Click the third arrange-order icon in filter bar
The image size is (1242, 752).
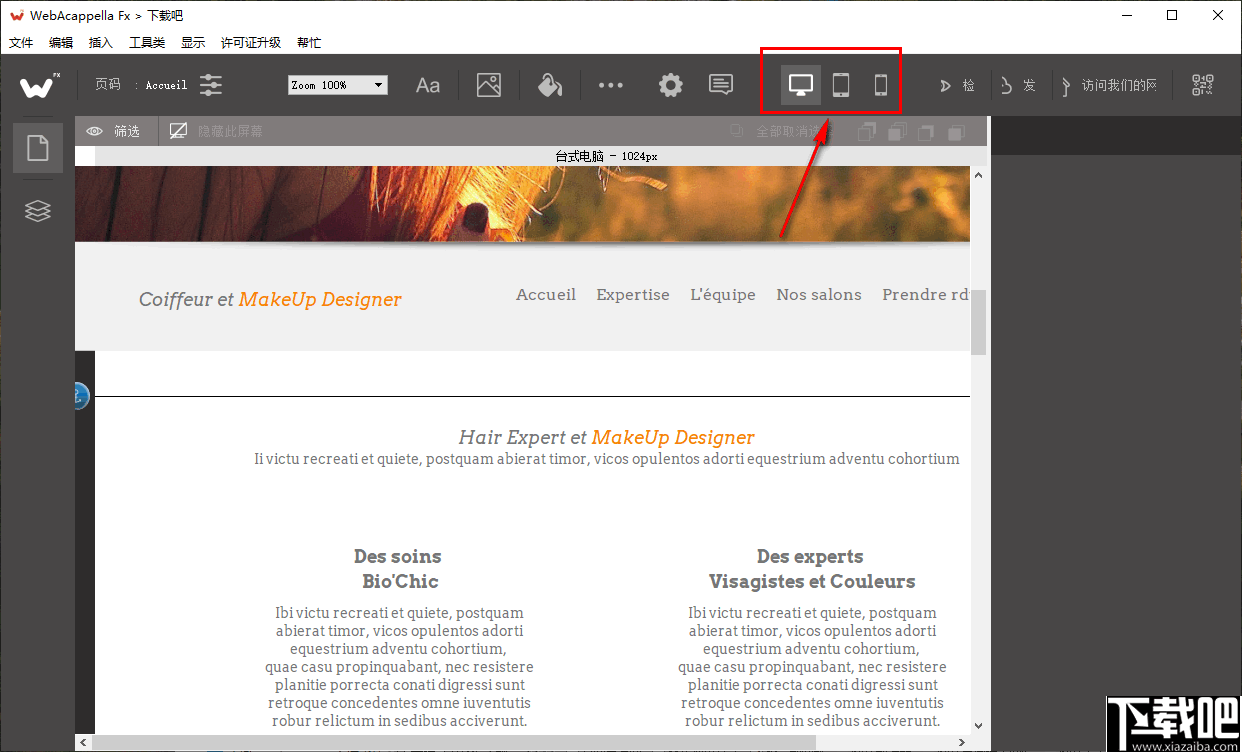927,131
